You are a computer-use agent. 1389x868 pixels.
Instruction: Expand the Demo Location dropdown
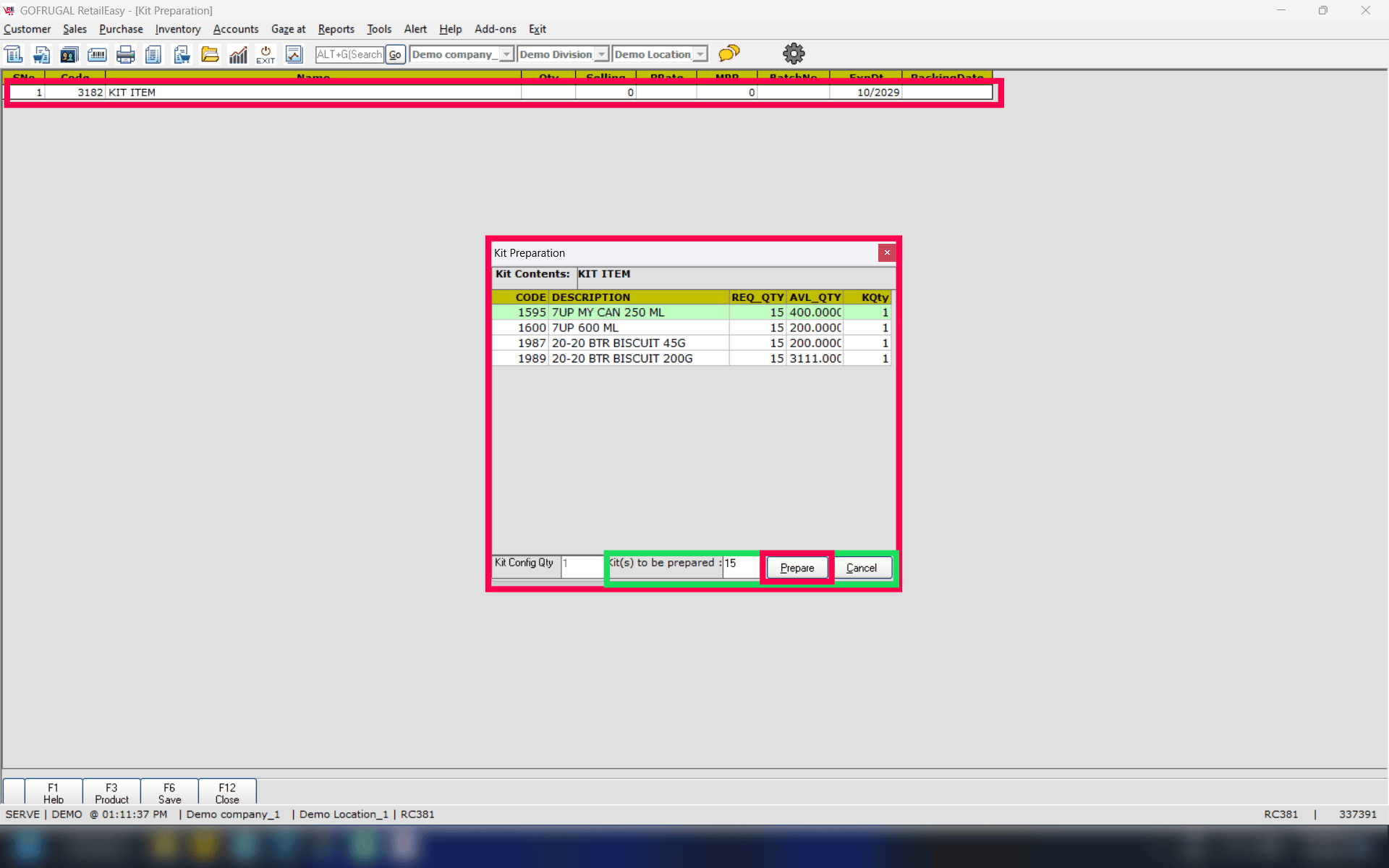coord(700,54)
